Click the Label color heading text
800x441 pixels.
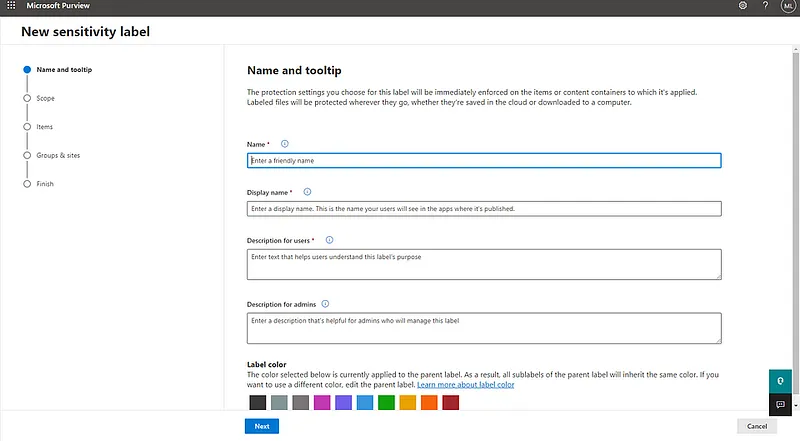(266, 364)
